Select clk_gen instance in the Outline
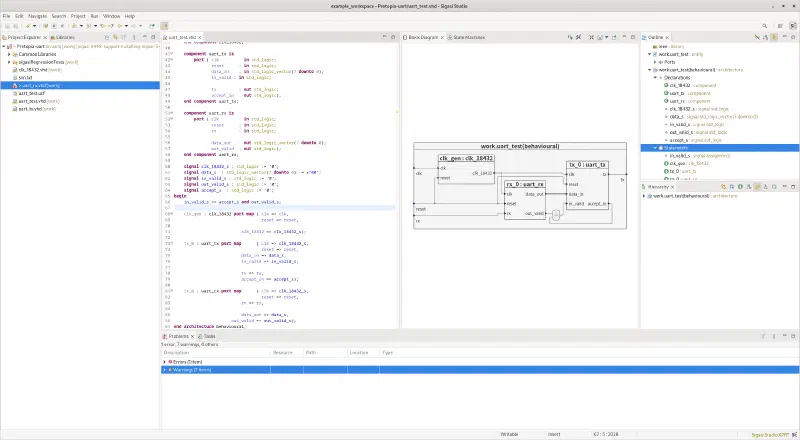The height and width of the screenshot is (440, 800). click(x=686, y=163)
